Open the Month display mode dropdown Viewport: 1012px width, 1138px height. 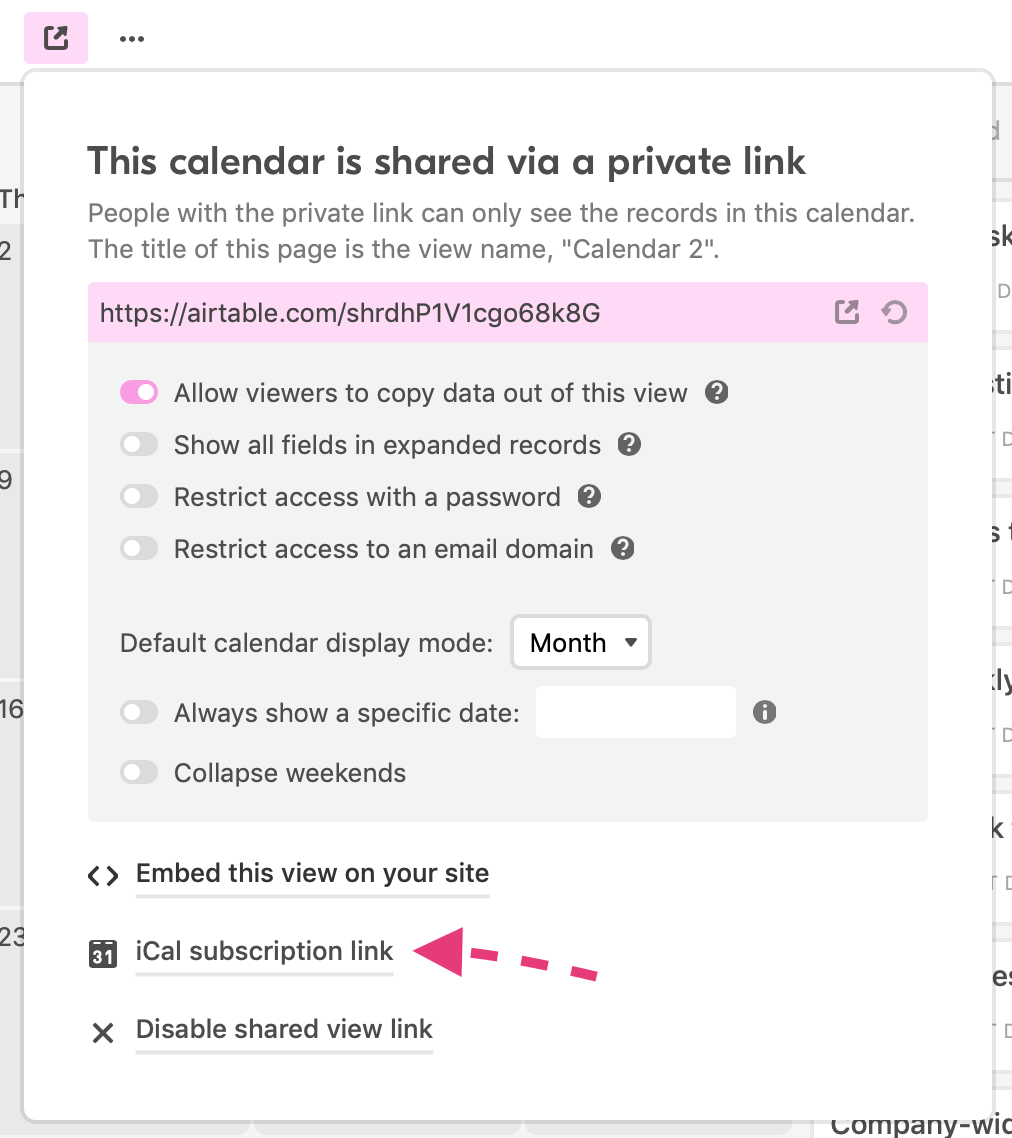coord(581,642)
